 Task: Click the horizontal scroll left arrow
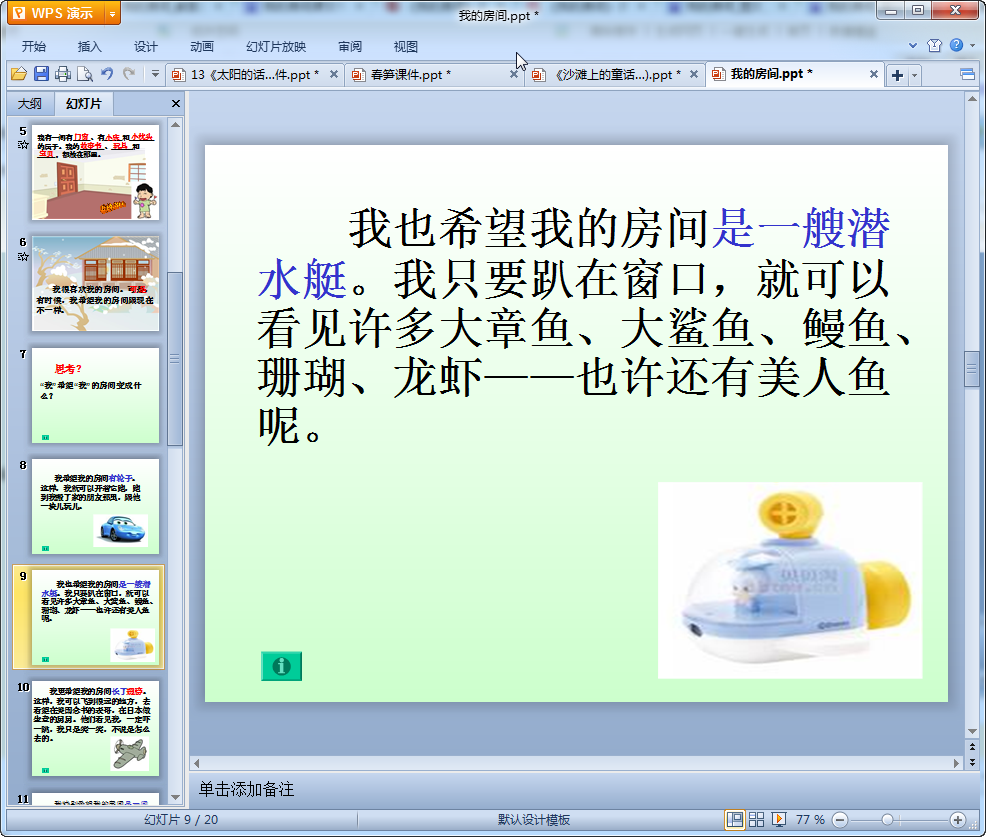tap(196, 763)
